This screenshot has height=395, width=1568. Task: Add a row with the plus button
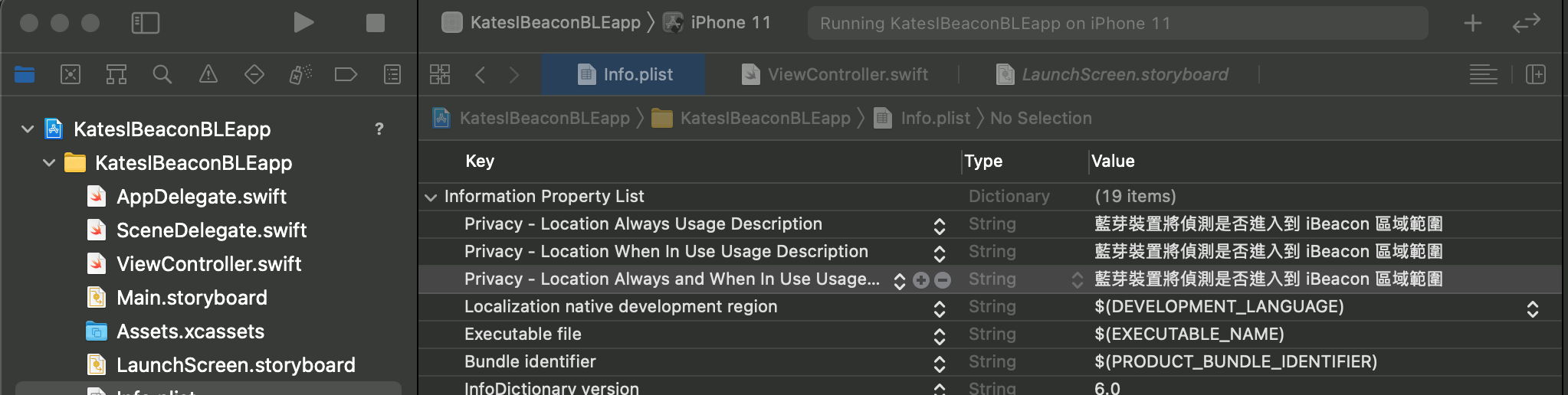point(921,280)
